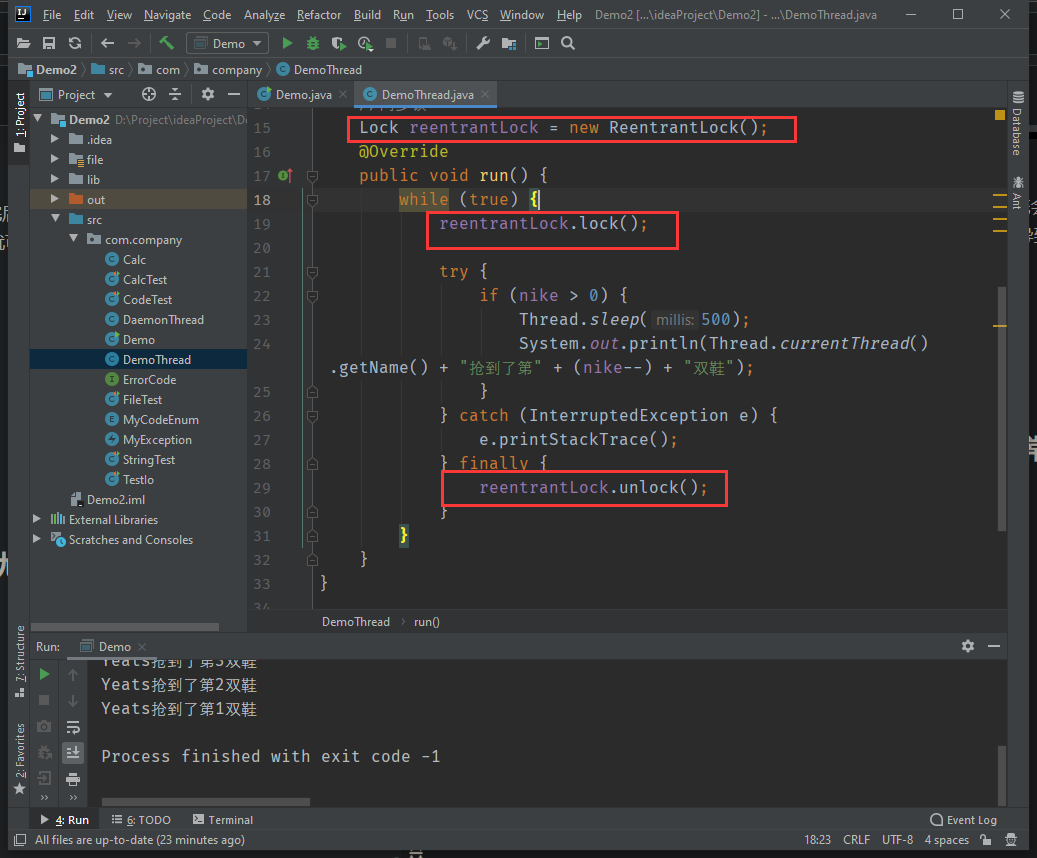Switch to the Demo.java editor tab
Viewport: 1037px width, 858px height.
[303, 95]
